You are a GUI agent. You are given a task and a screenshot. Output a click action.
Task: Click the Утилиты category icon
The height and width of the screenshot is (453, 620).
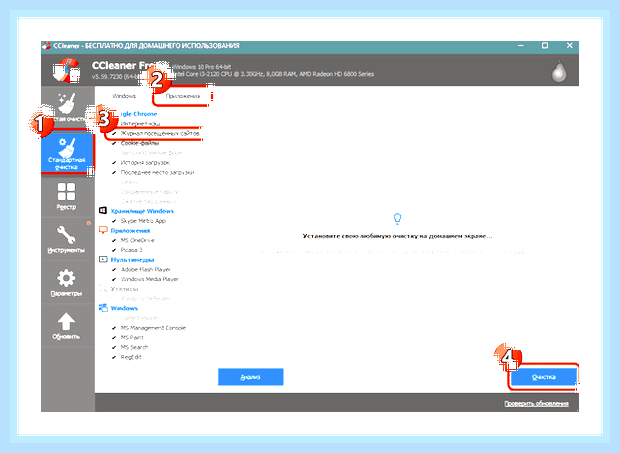103,289
